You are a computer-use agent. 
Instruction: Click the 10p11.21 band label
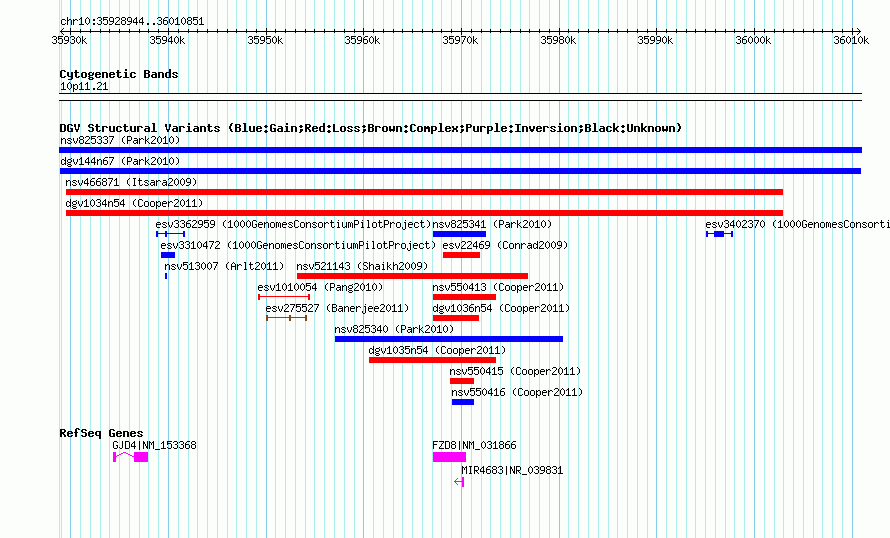[84, 86]
